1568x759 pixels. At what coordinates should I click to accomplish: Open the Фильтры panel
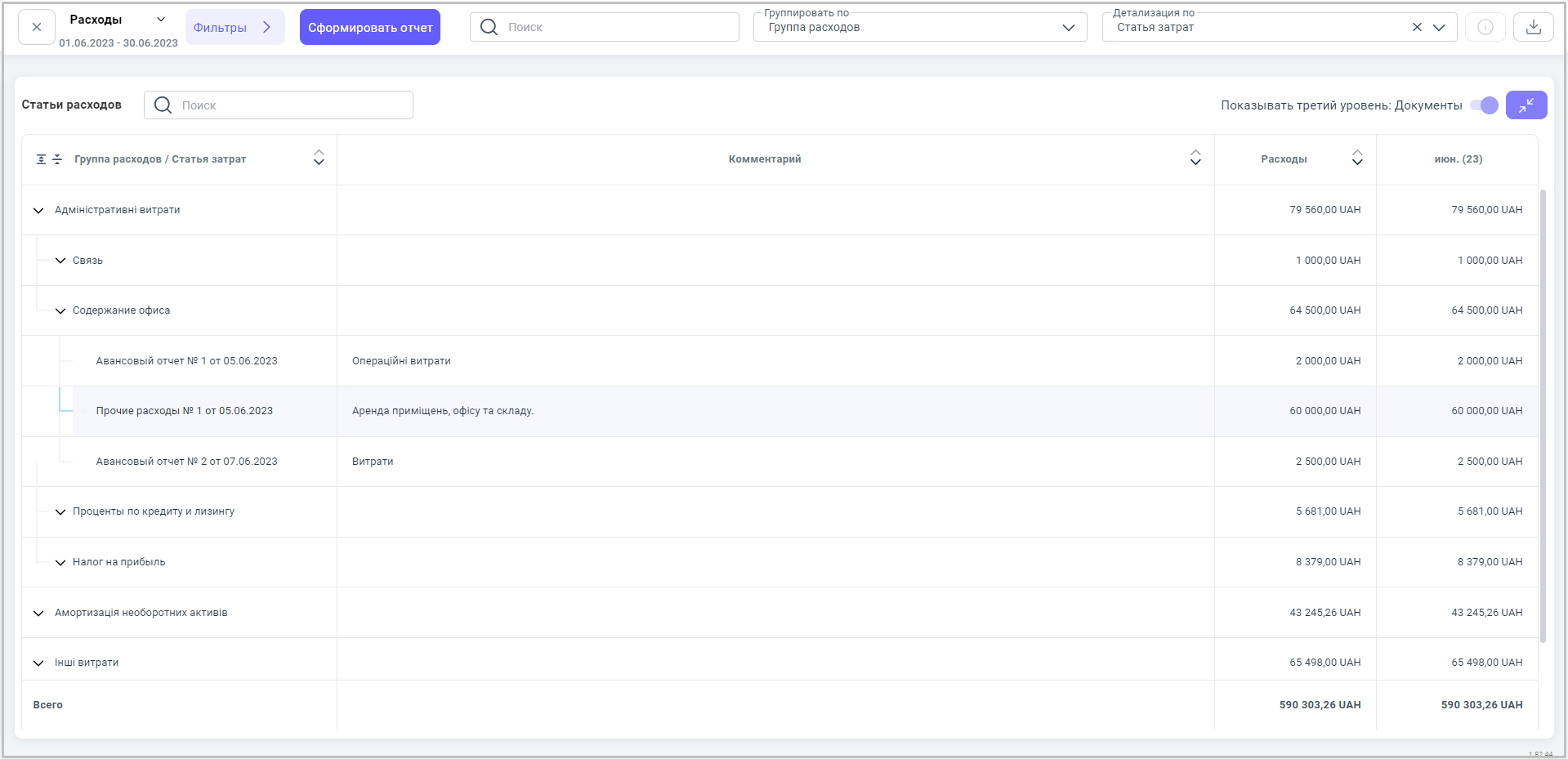[x=234, y=27]
